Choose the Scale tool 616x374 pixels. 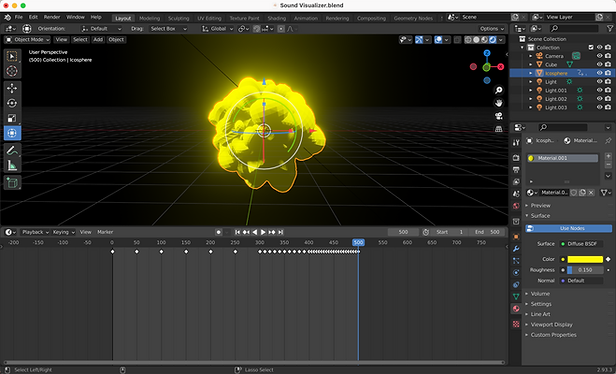click(12, 118)
